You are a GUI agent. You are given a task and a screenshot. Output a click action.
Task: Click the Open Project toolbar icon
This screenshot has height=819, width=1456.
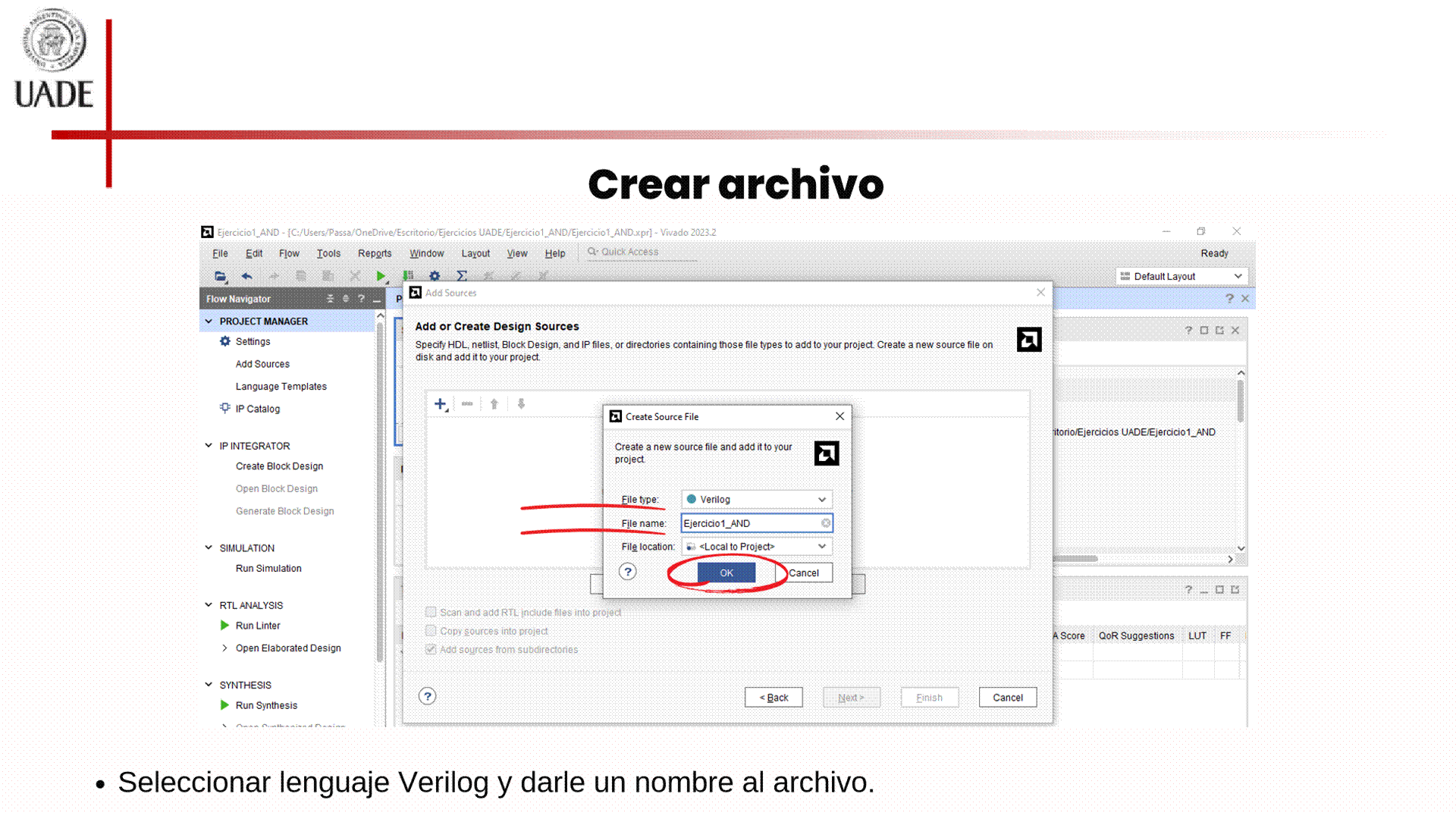point(220,276)
